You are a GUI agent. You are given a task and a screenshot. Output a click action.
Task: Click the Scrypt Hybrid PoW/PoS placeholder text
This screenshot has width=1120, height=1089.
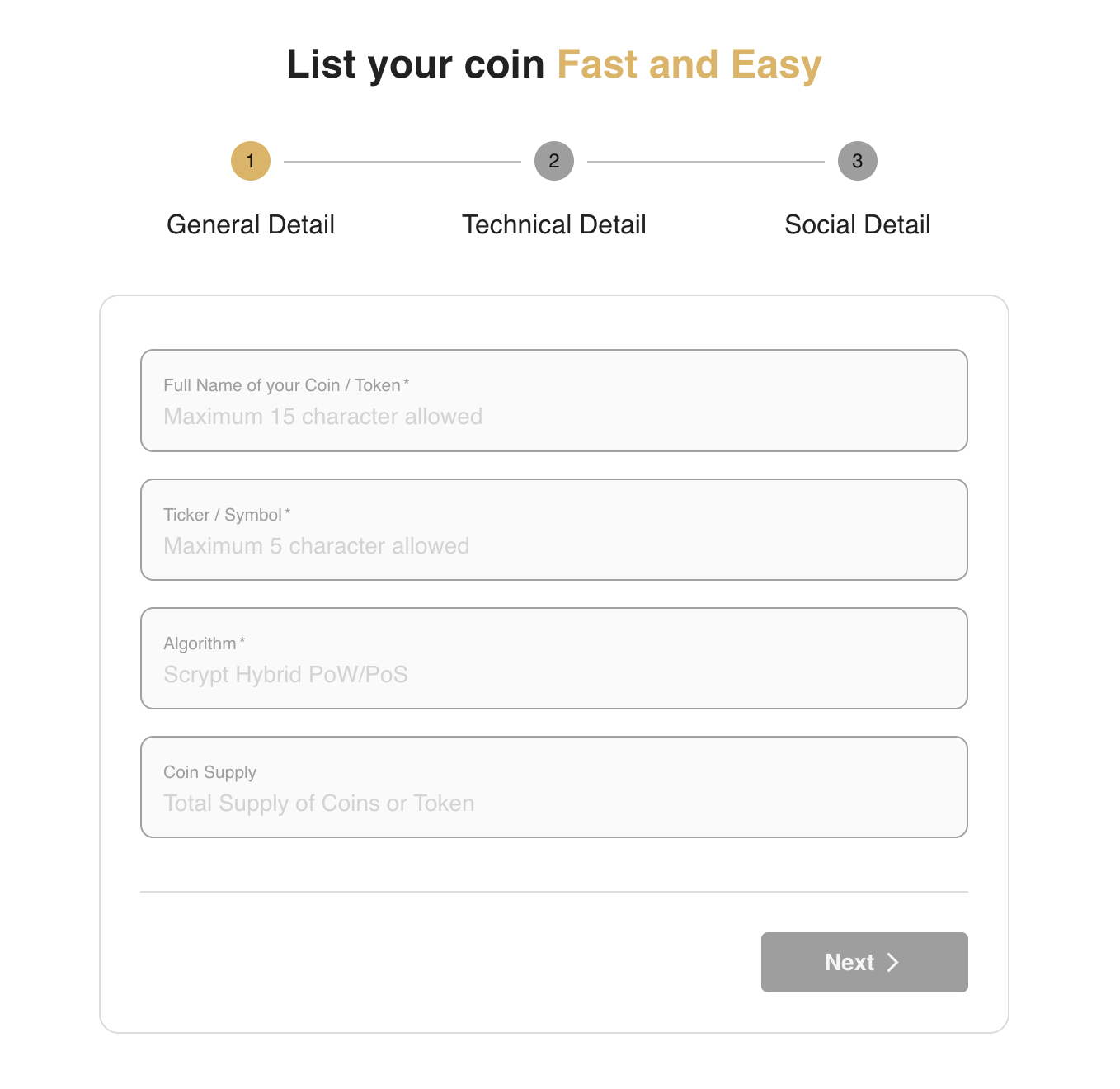(x=285, y=674)
